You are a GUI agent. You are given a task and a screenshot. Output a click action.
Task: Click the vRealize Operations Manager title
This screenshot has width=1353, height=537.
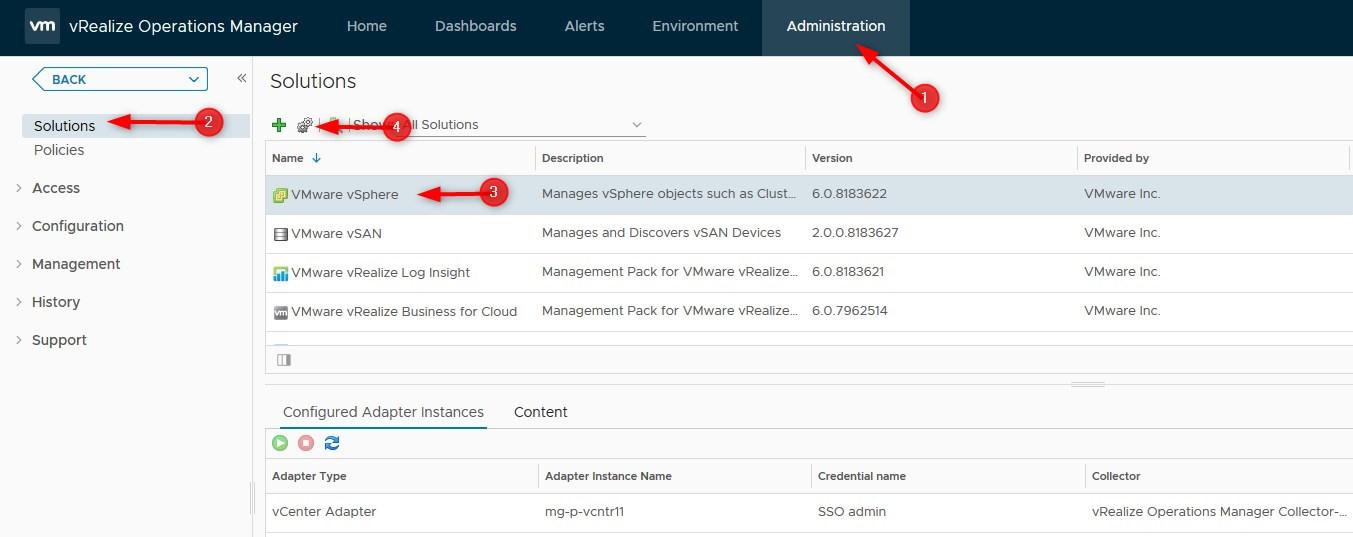tap(184, 27)
